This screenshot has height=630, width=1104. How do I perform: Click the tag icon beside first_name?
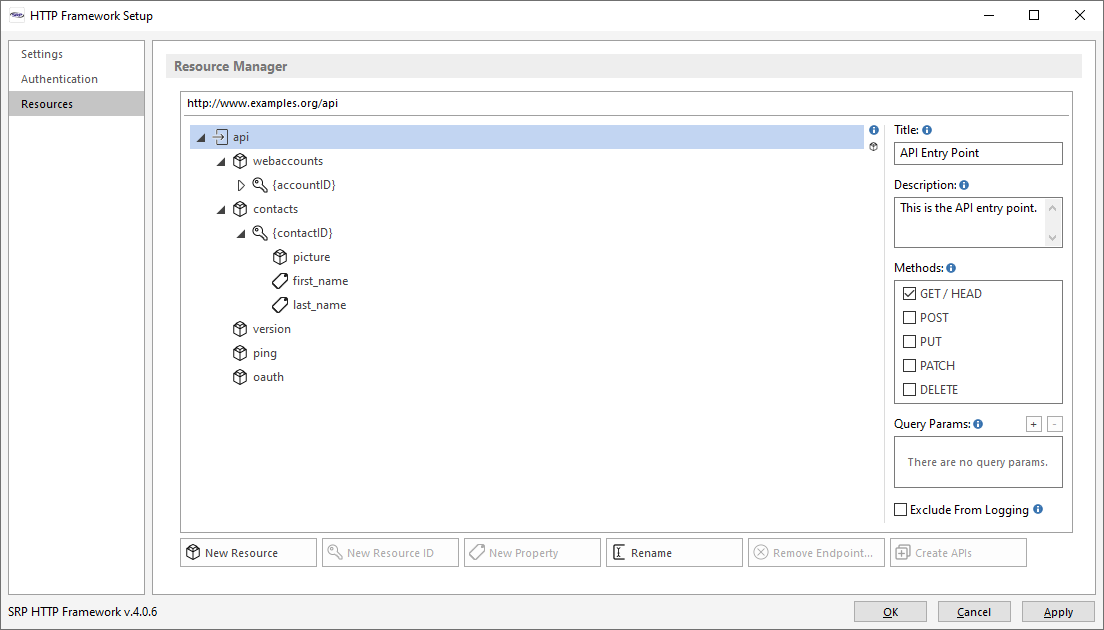pos(280,281)
